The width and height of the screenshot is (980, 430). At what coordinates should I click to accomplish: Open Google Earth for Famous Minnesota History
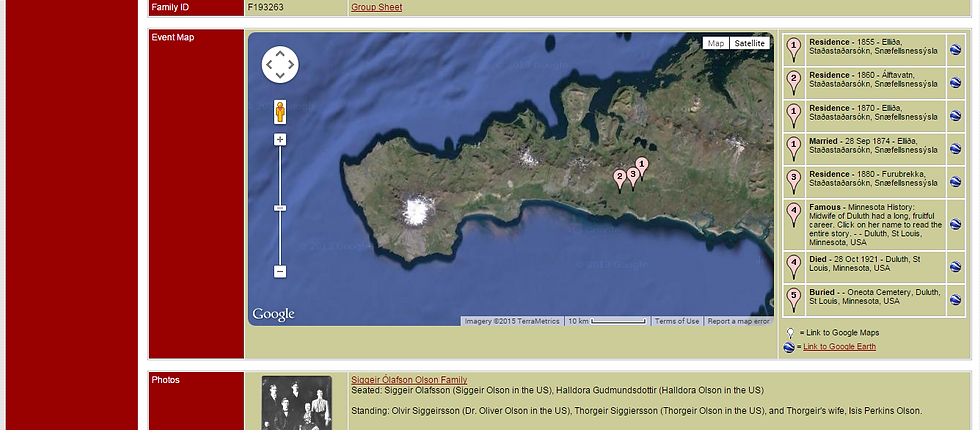click(955, 224)
